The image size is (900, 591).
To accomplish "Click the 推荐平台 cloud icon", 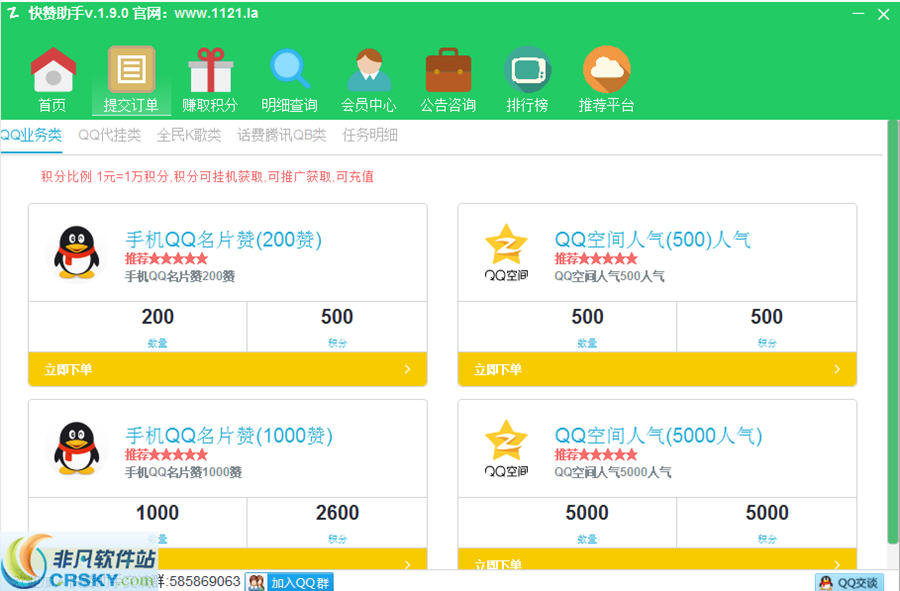I will [x=607, y=70].
